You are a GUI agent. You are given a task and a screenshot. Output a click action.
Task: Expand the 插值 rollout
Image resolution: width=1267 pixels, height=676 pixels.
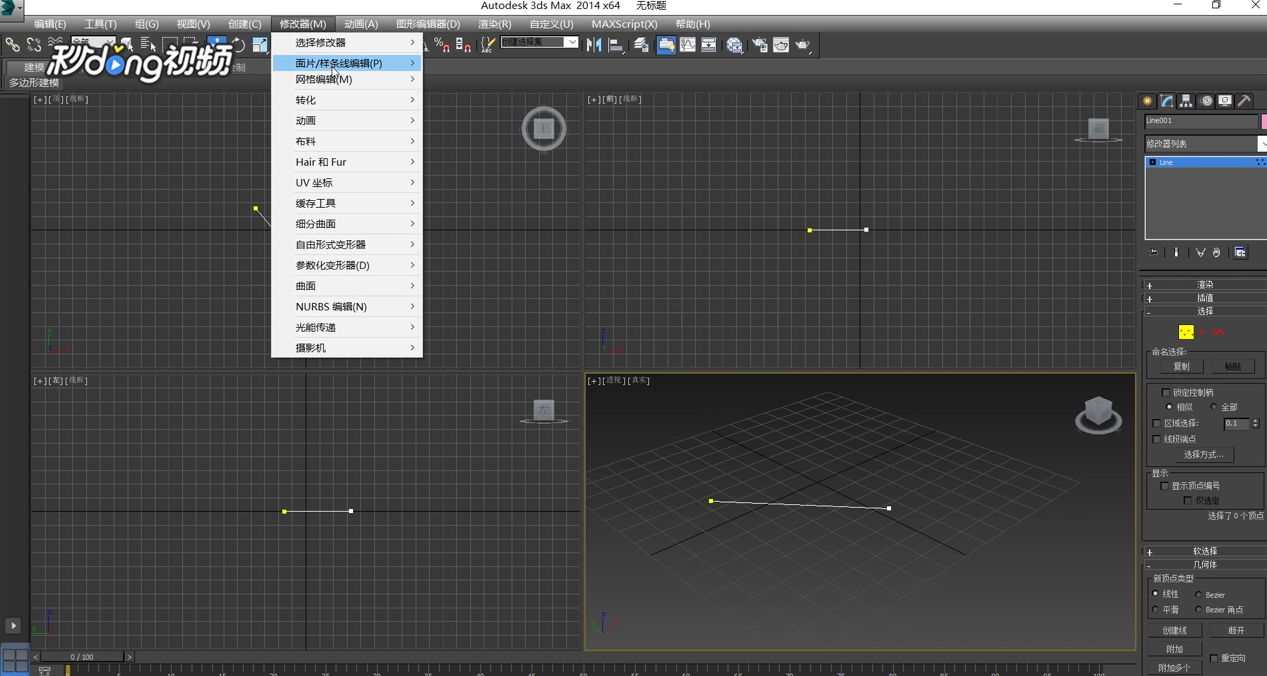click(1205, 298)
